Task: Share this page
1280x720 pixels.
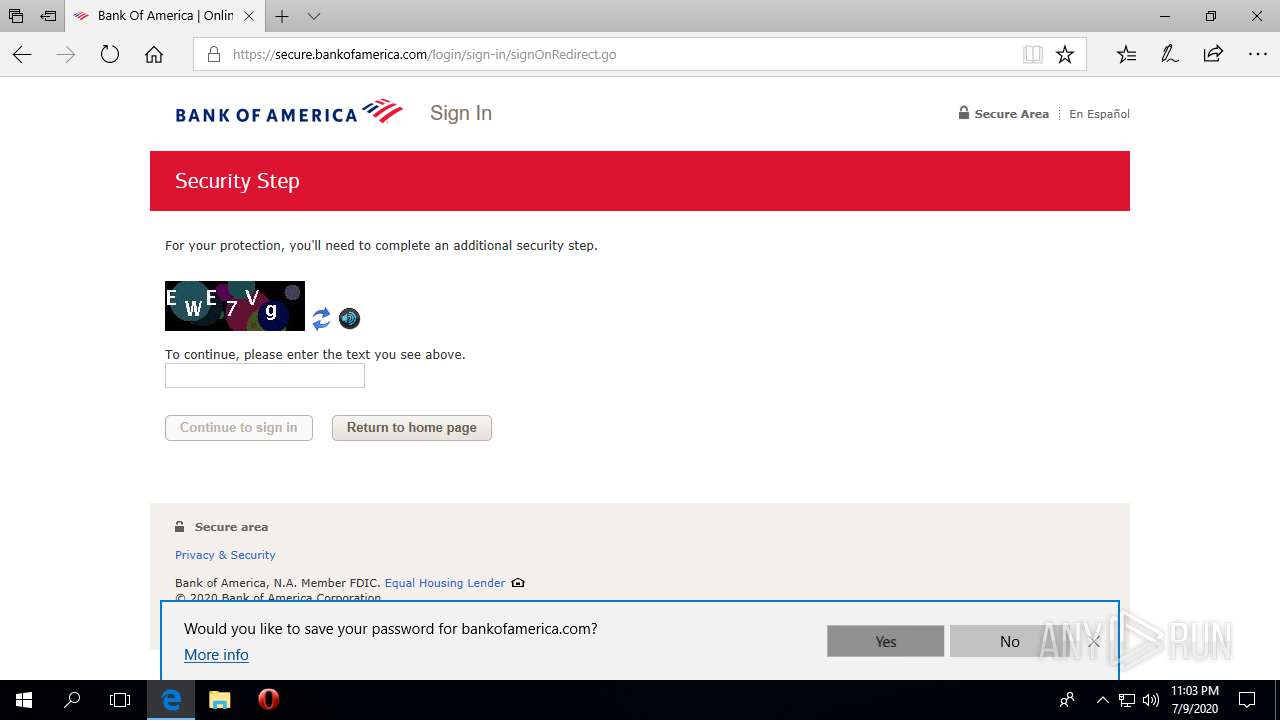Action: [x=1213, y=55]
